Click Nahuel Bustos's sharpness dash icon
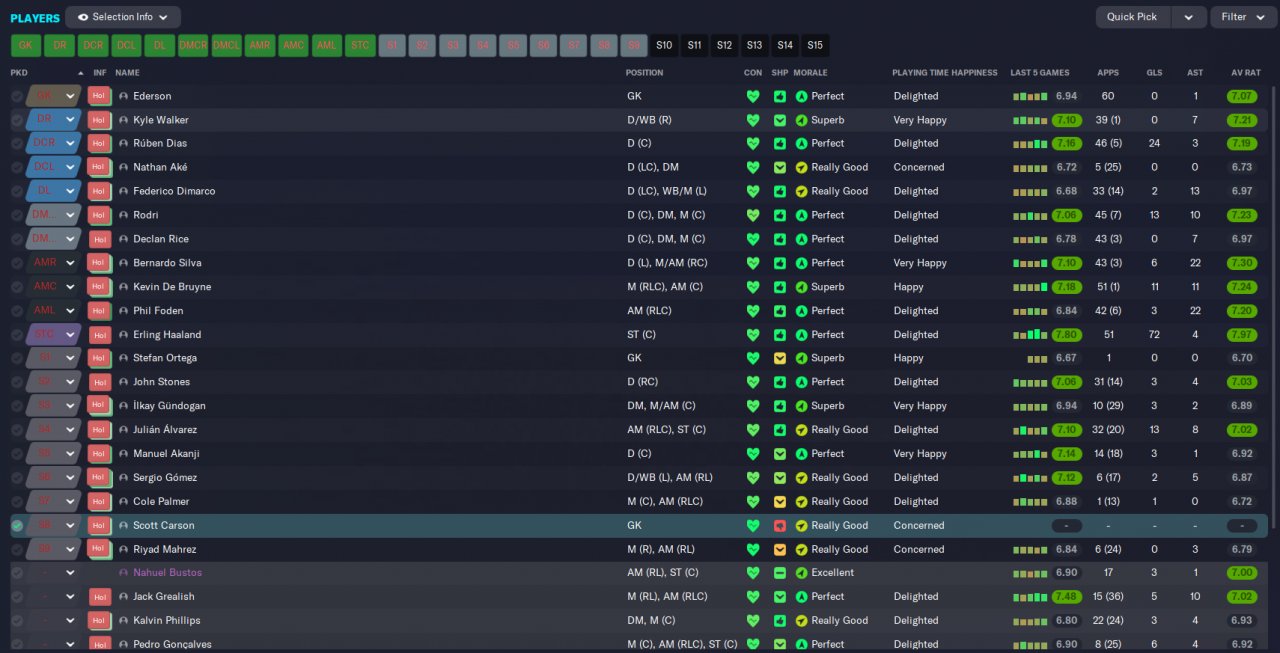 pos(780,573)
